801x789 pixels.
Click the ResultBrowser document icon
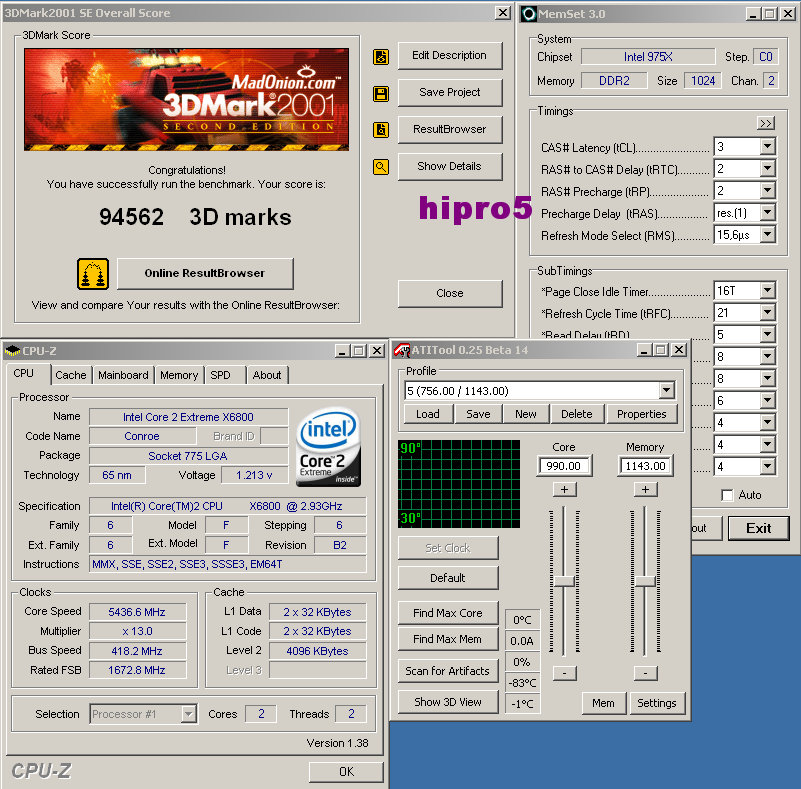click(380, 130)
